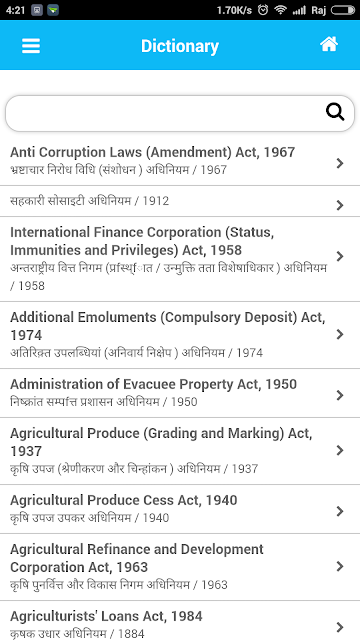Expand chevron for the 1912 Hindi-only entry
This screenshot has width=360, height=640.
[340, 205]
